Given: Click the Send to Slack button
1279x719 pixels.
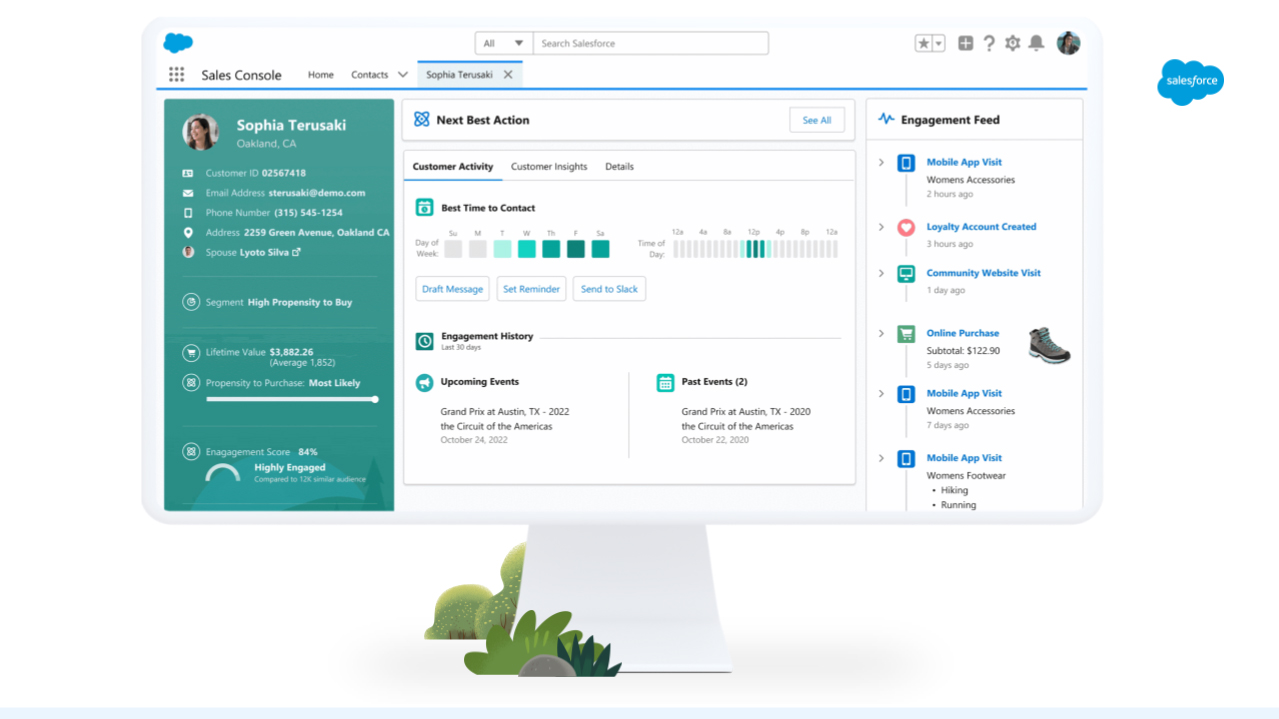Looking at the screenshot, I should point(609,289).
